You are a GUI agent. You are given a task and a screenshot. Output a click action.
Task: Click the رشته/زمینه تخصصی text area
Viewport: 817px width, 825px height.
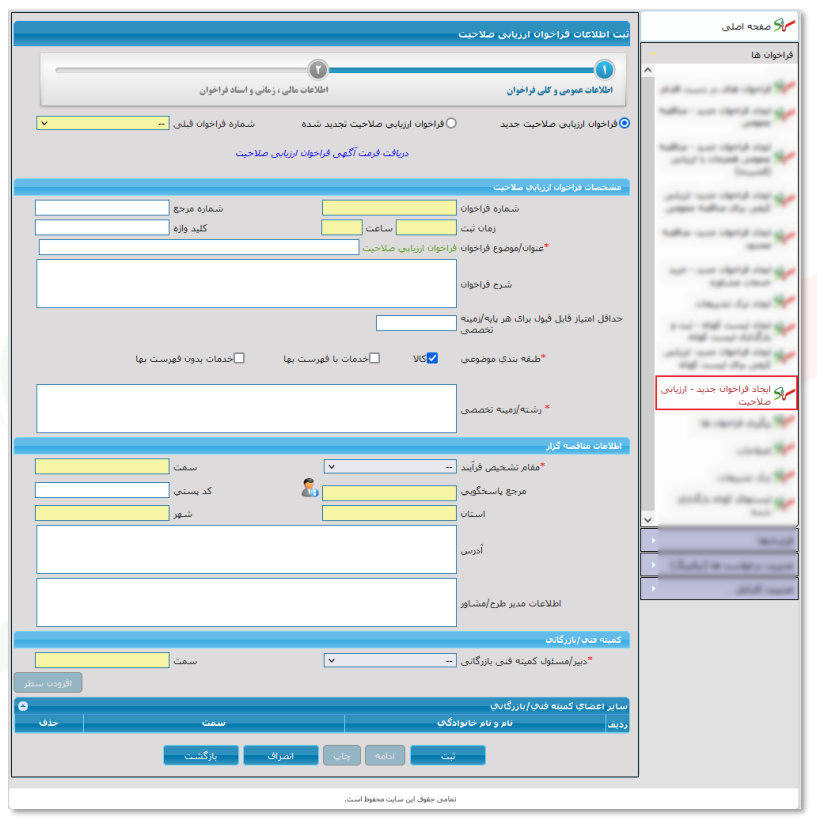click(246, 408)
